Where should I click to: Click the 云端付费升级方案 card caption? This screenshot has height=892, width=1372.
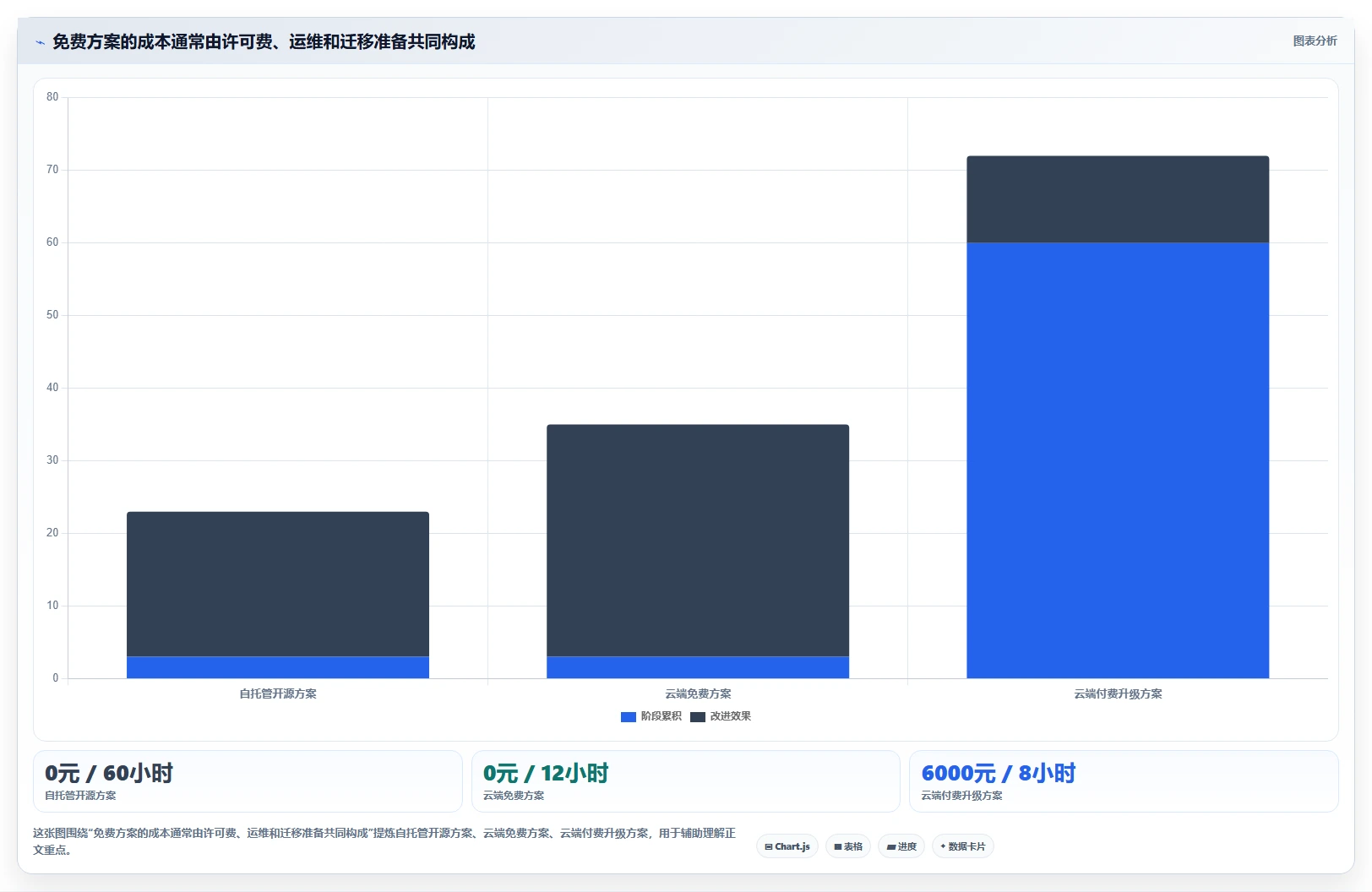pos(961,796)
